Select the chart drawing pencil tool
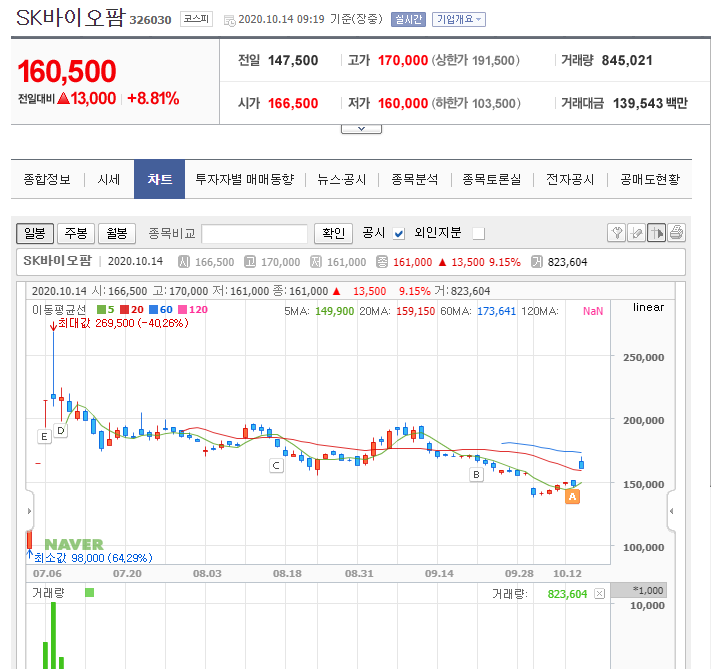Image resolution: width=711 pixels, height=669 pixels. pyautogui.click(x=636, y=233)
